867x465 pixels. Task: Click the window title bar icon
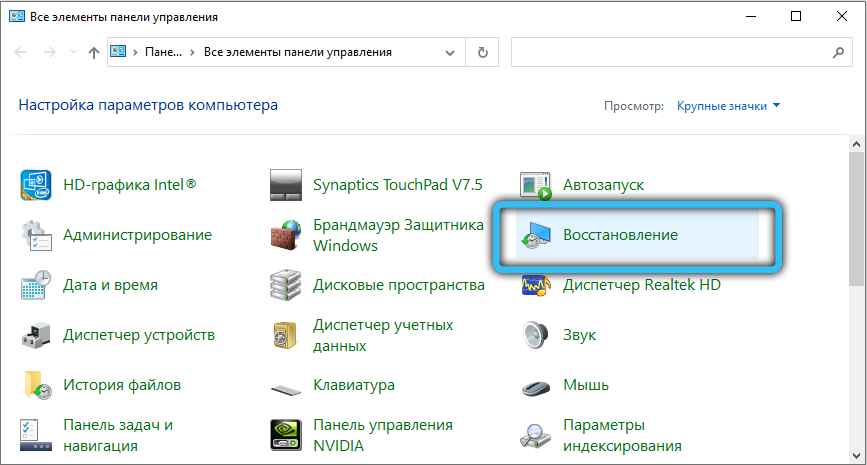pos(17,16)
